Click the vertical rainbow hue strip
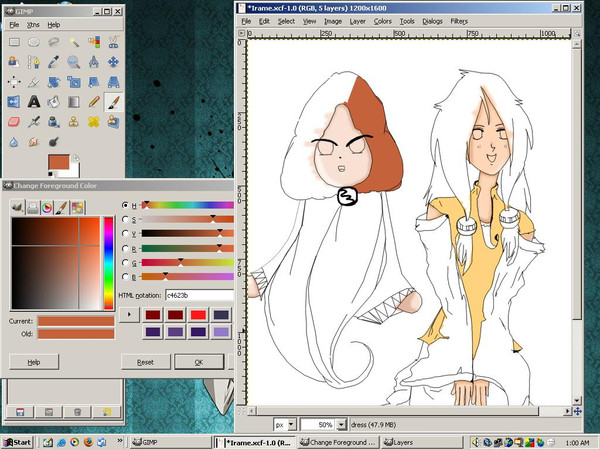 (109, 263)
